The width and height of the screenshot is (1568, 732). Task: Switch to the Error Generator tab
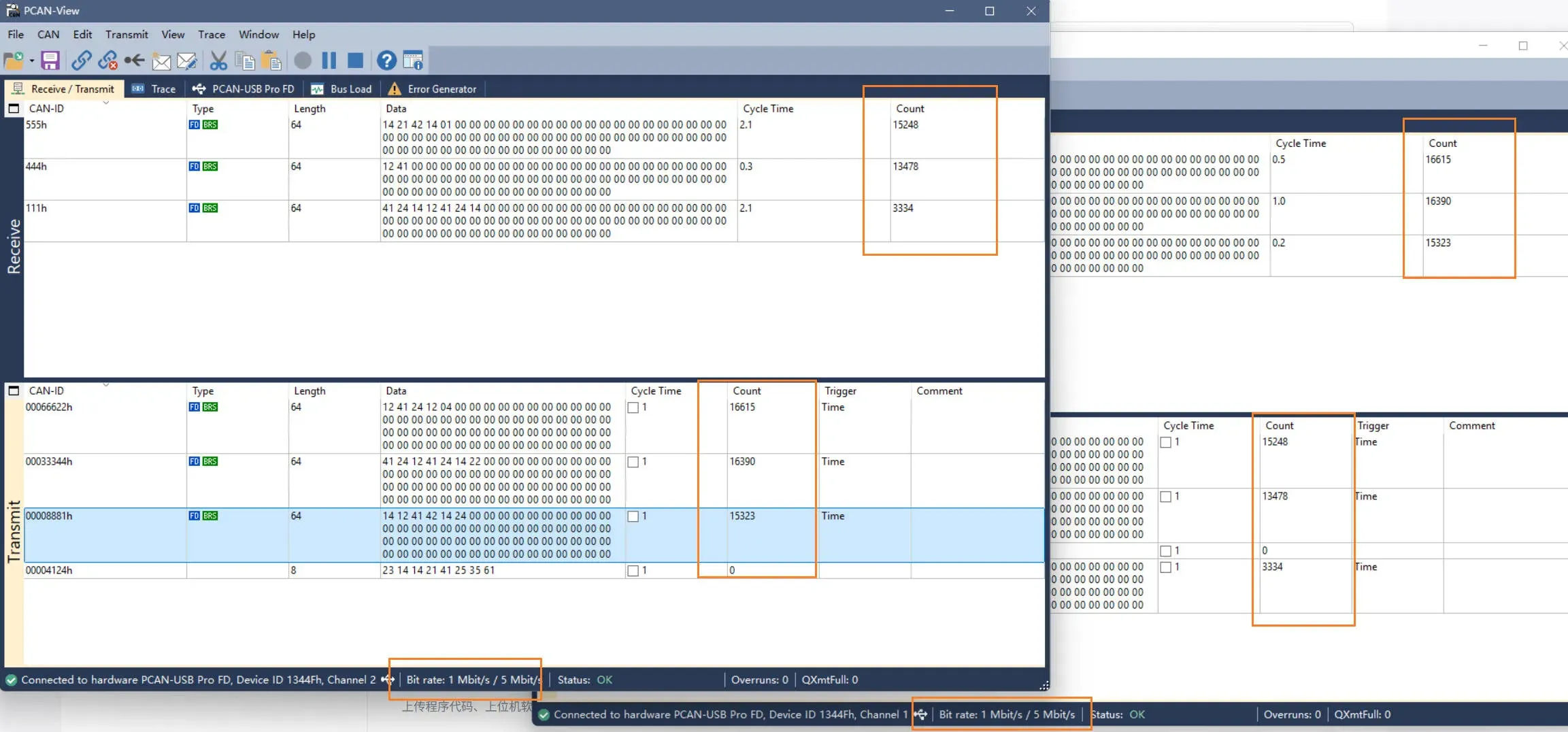433,89
